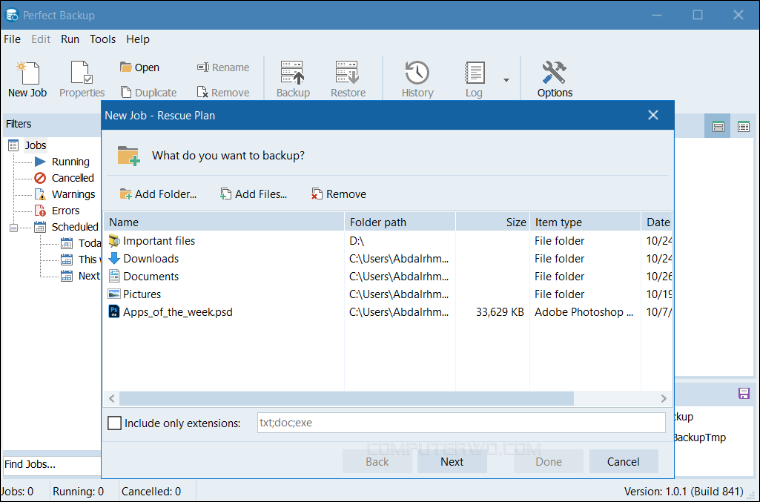Click the Next button
The height and width of the screenshot is (502, 760).
[452, 462]
